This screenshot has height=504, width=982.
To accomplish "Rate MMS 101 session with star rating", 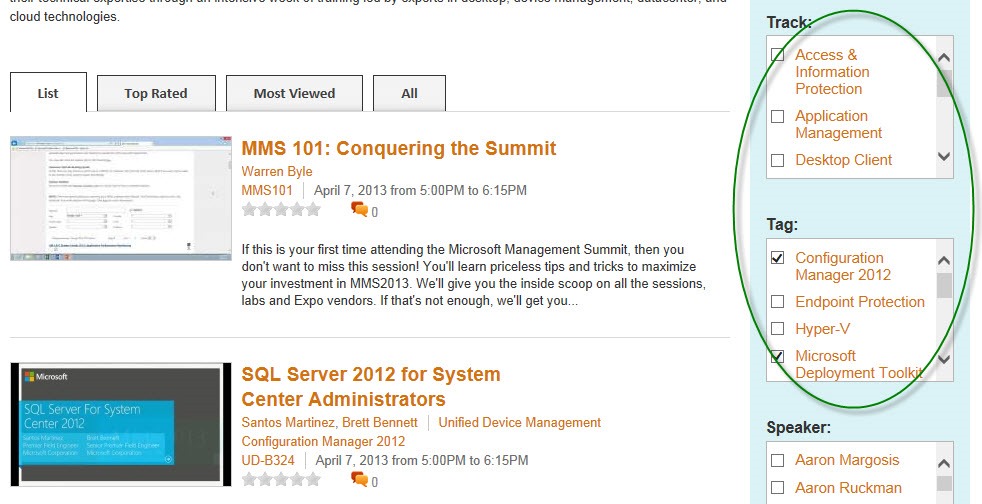I will click(281, 210).
